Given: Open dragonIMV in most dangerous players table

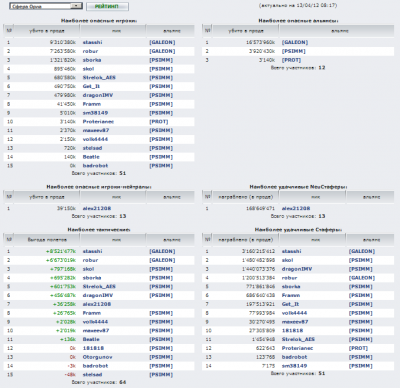Looking at the screenshot, I should tap(98, 95).
